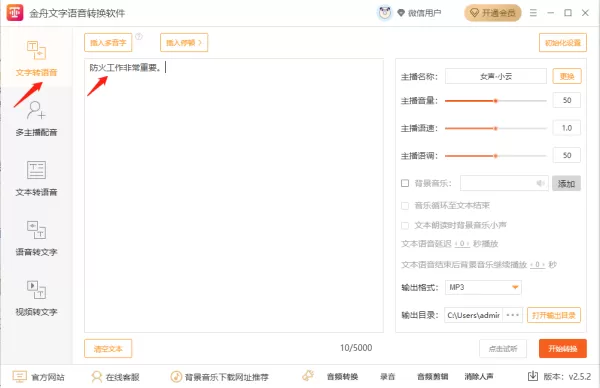Select the 多主播配音 sidebar icon
600x388 pixels.
[x=36, y=110]
